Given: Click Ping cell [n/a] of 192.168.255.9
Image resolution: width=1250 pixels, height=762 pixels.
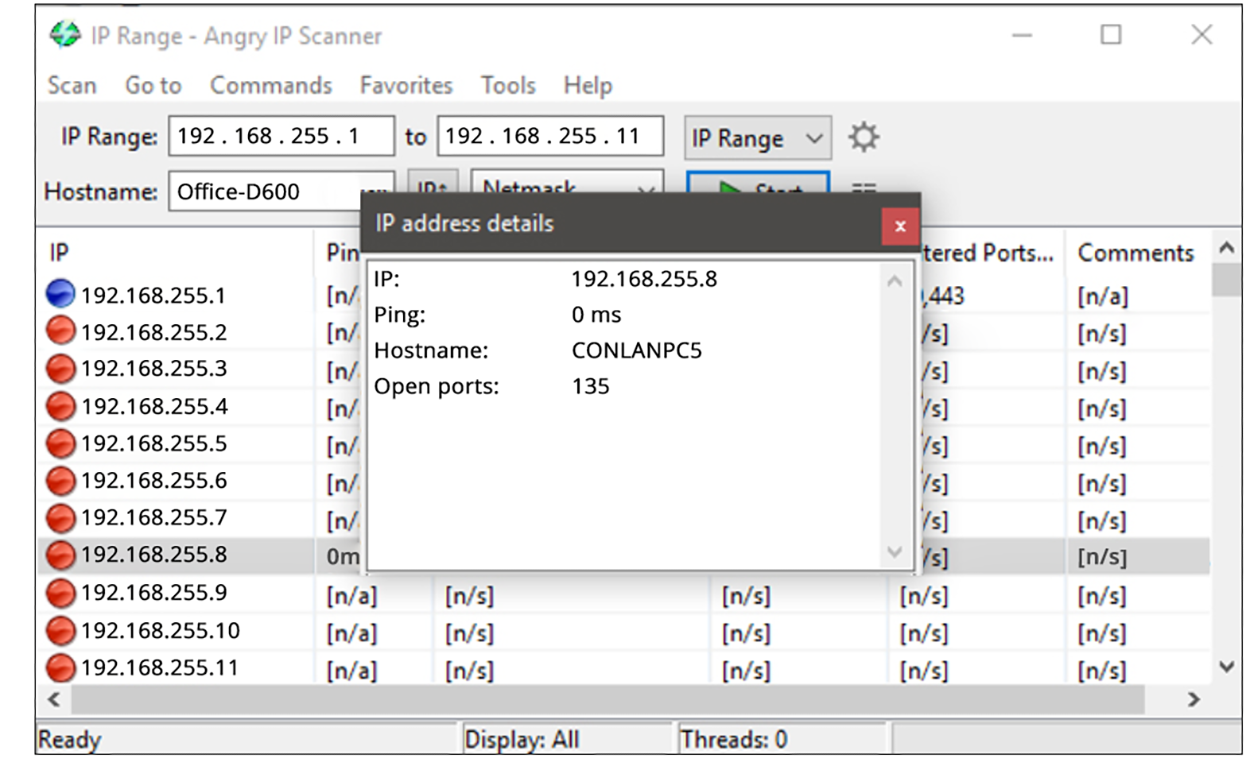Looking at the screenshot, I should (352, 597).
